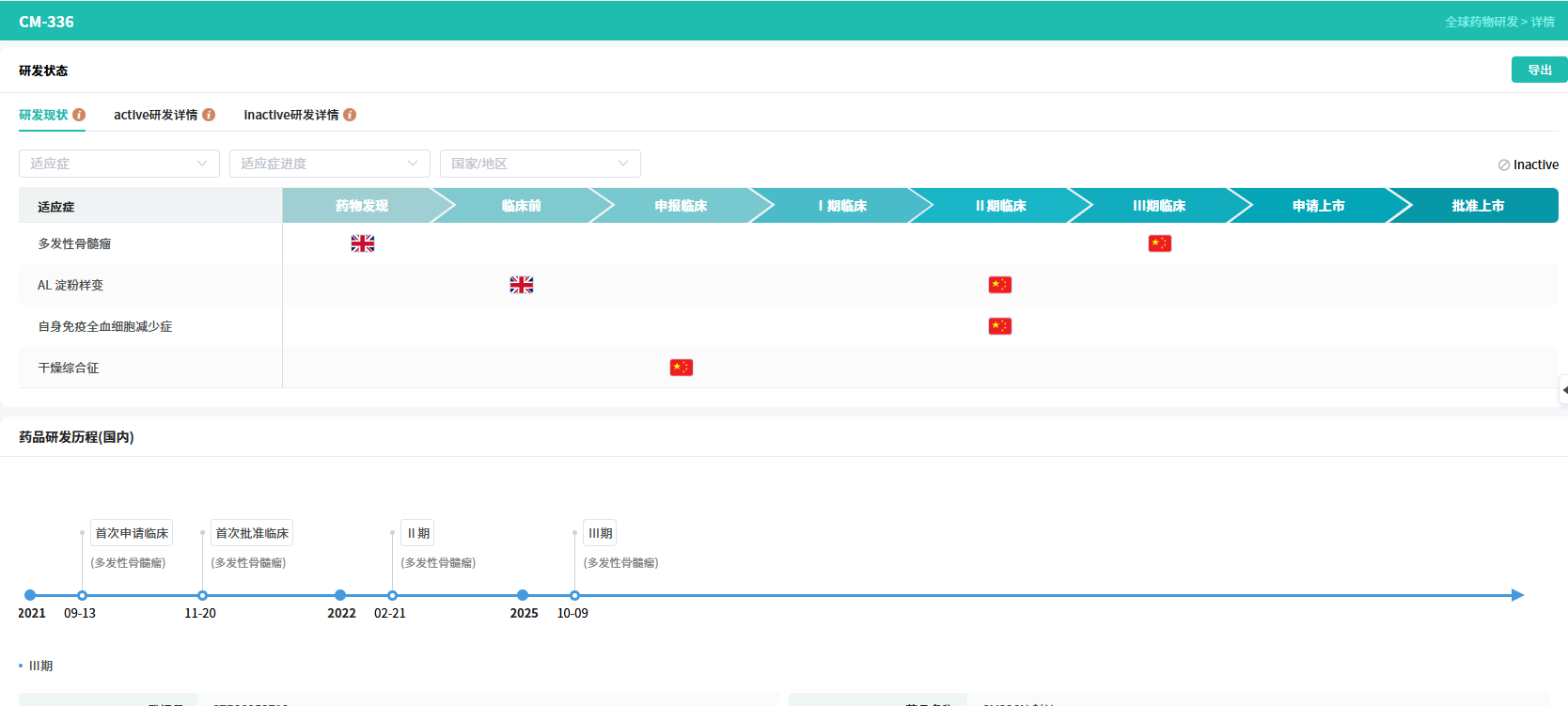This screenshot has width=1568, height=706.
Task: Select the 10-09 III期 timeline marker
Action: 574,595
